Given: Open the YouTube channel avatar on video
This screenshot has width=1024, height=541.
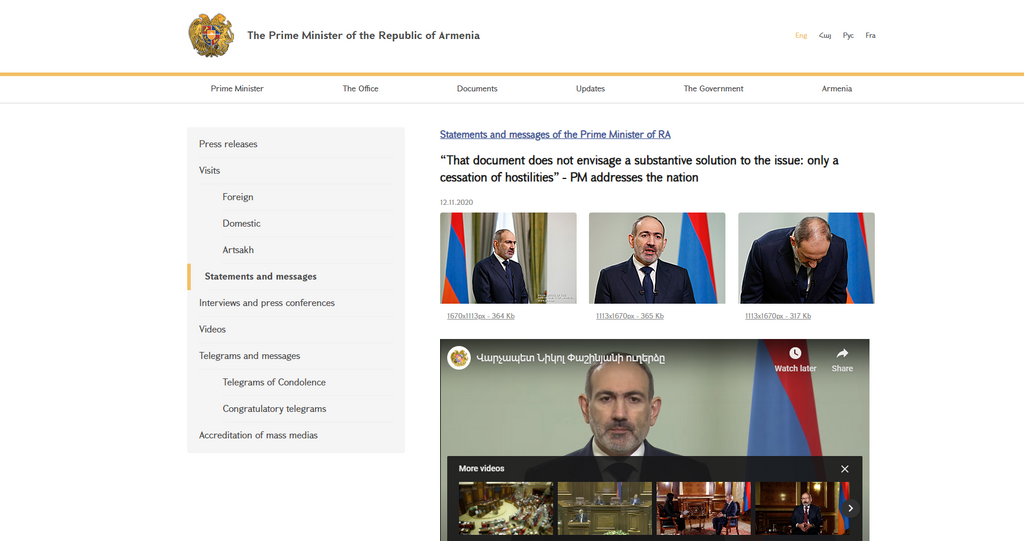Looking at the screenshot, I should point(459,358).
